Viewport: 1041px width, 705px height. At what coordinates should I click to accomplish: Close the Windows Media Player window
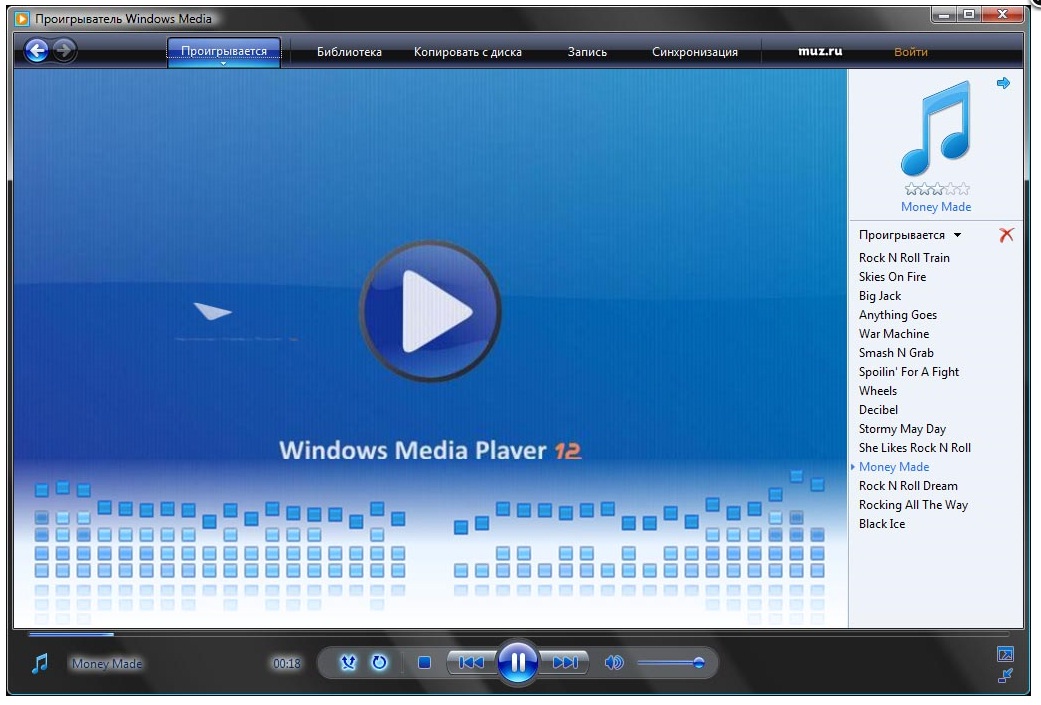coord(1002,14)
